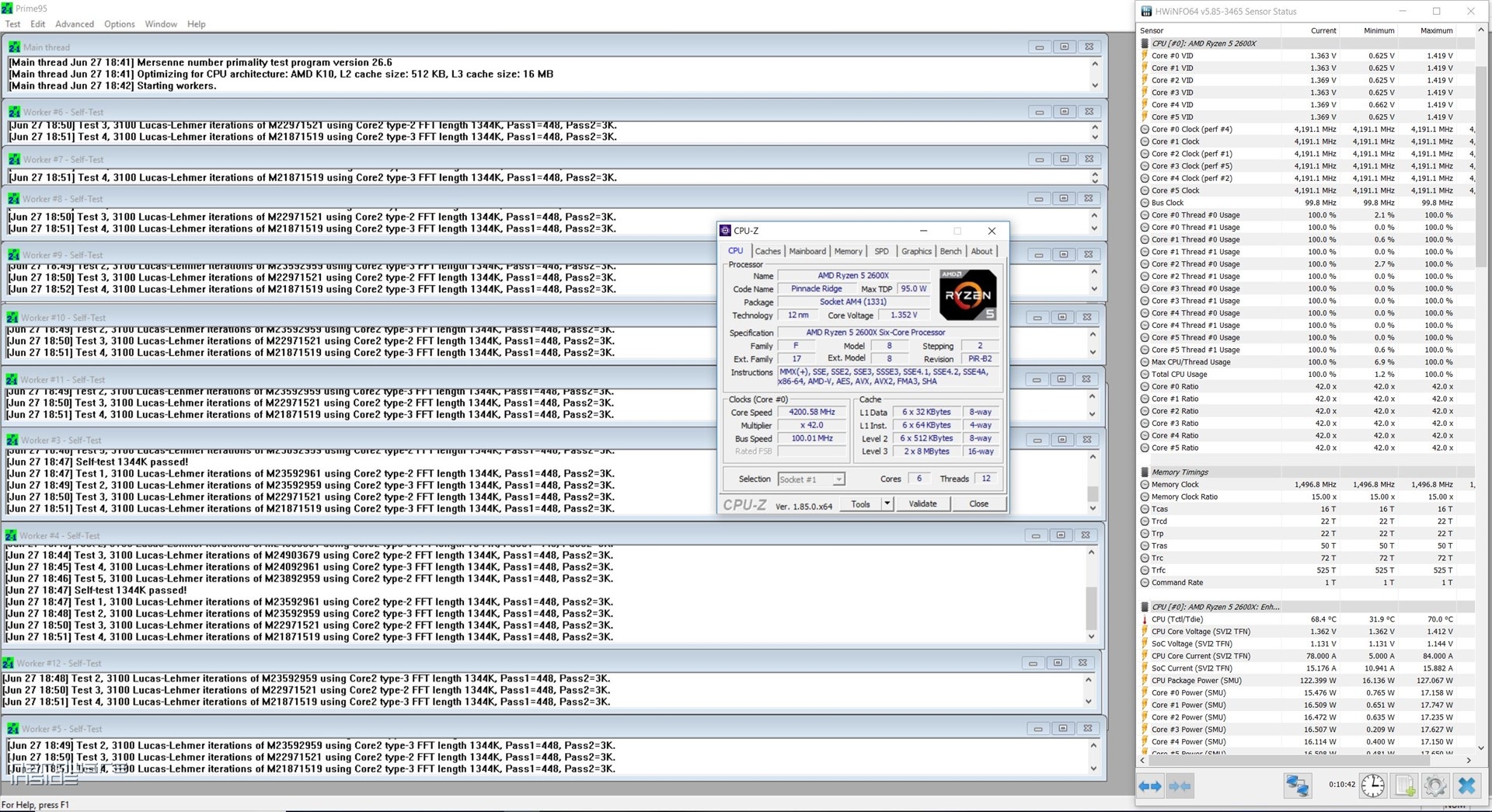Image resolution: width=1492 pixels, height=812 pixels.
Task: Click the Worker #4 scroll up arrow
Action: [1091, 552]
